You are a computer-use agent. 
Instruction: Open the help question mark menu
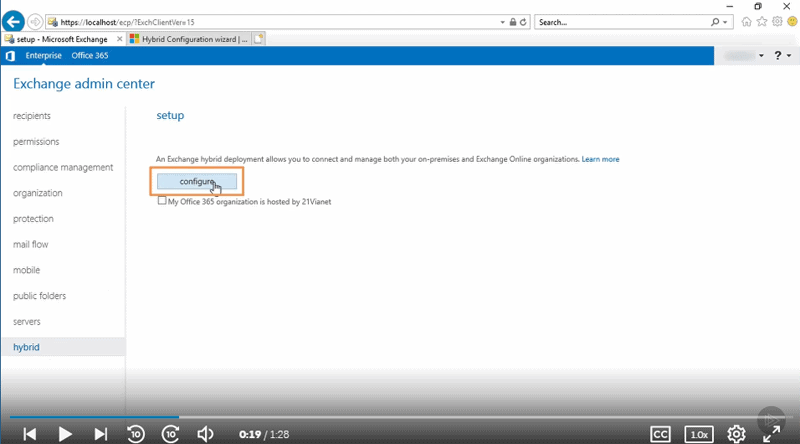click(x=783, y=56)
